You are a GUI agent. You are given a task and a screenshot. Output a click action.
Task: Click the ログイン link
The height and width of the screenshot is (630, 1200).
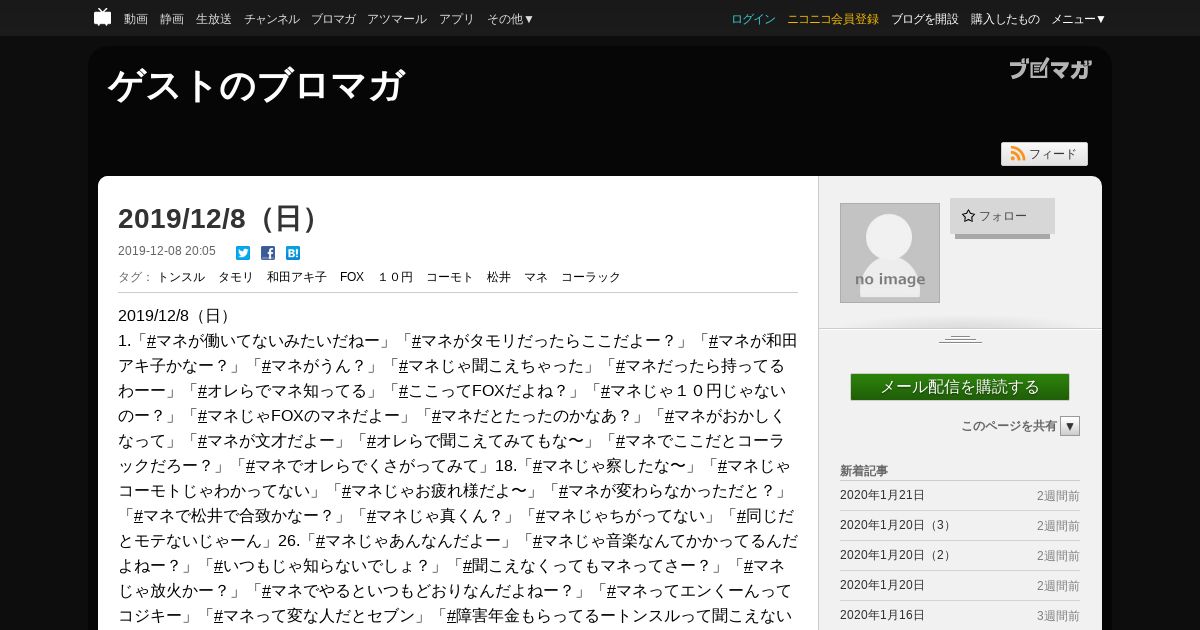coord(753,19)
